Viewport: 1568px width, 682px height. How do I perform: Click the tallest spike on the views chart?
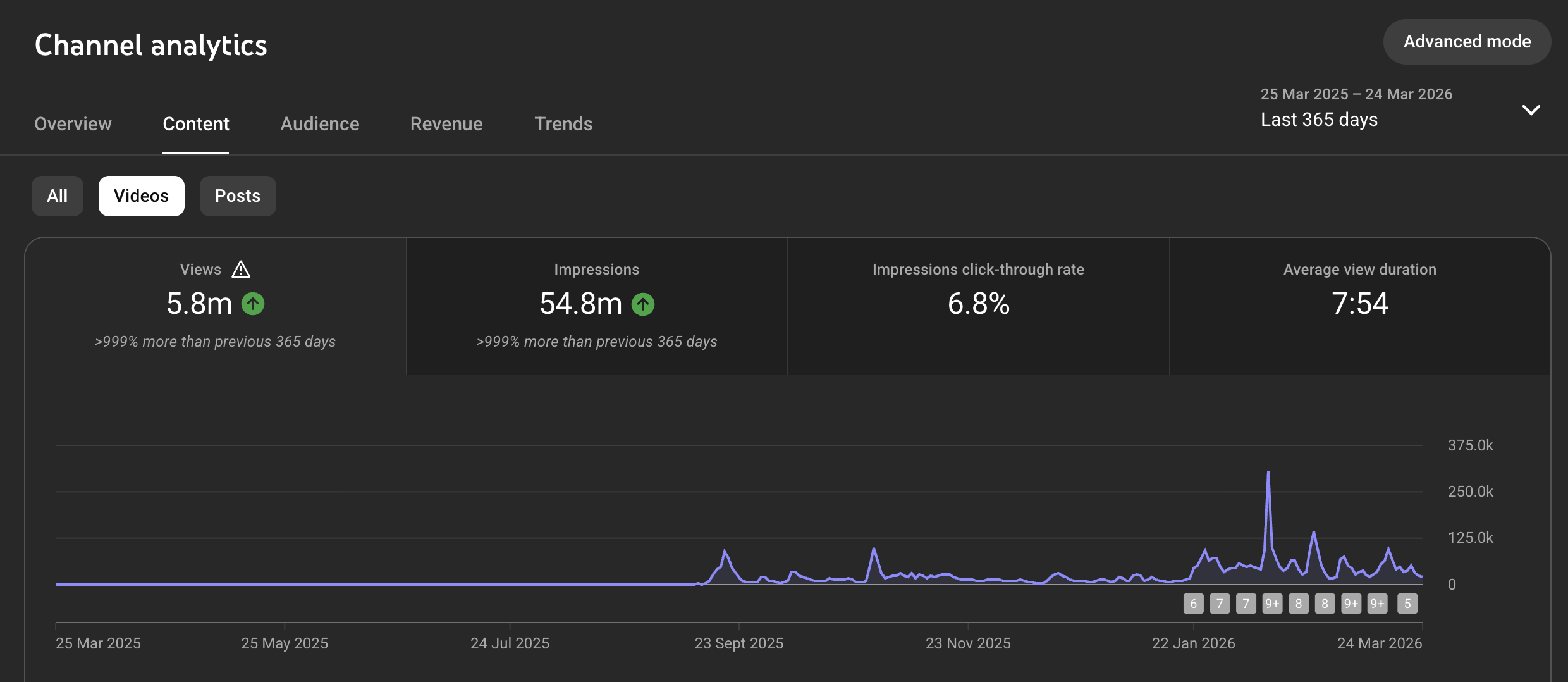coord(1268,473)
